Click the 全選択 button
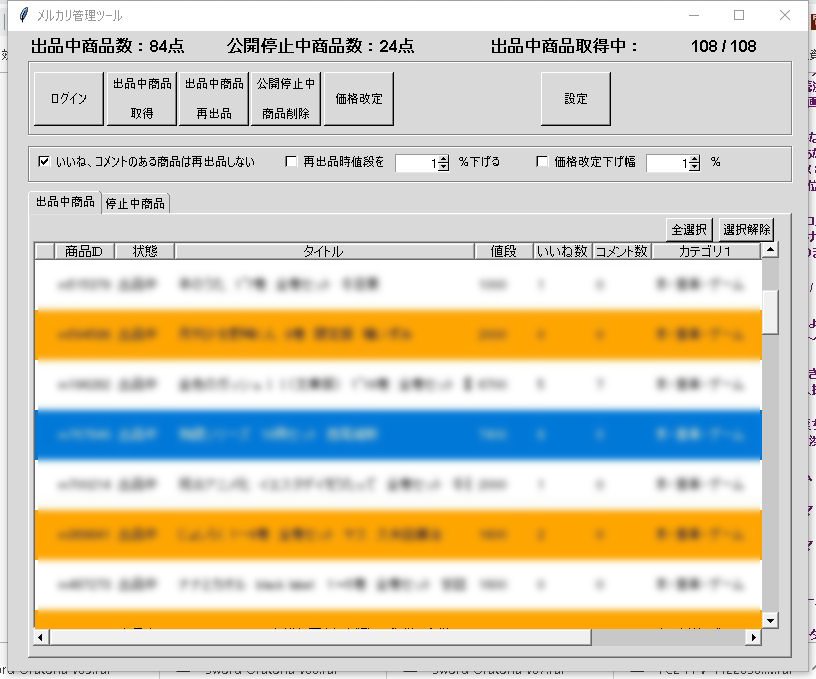816x679 pixels. [x=689, y=229]
